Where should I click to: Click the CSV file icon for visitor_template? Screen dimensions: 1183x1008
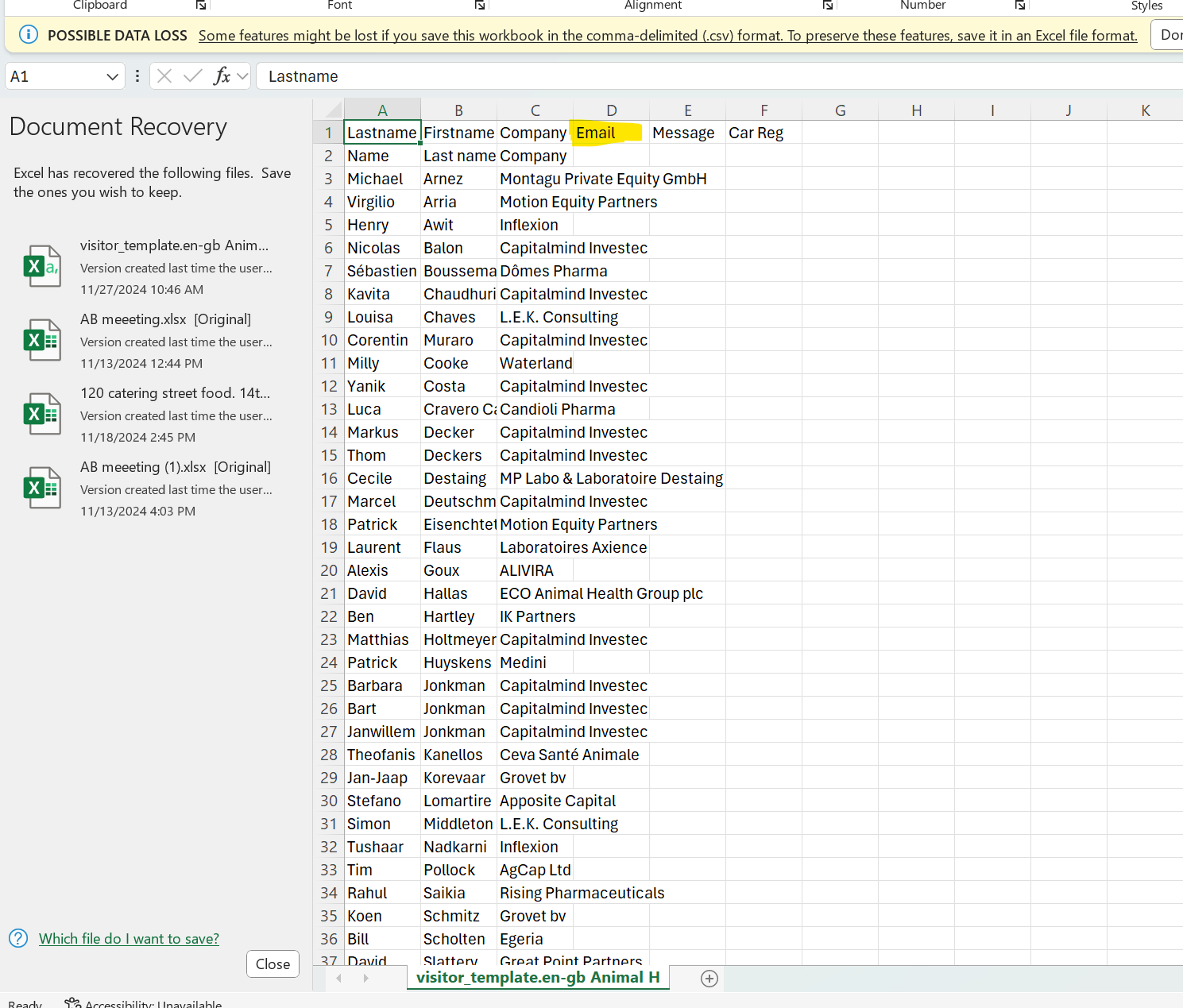tap(42, 266)
